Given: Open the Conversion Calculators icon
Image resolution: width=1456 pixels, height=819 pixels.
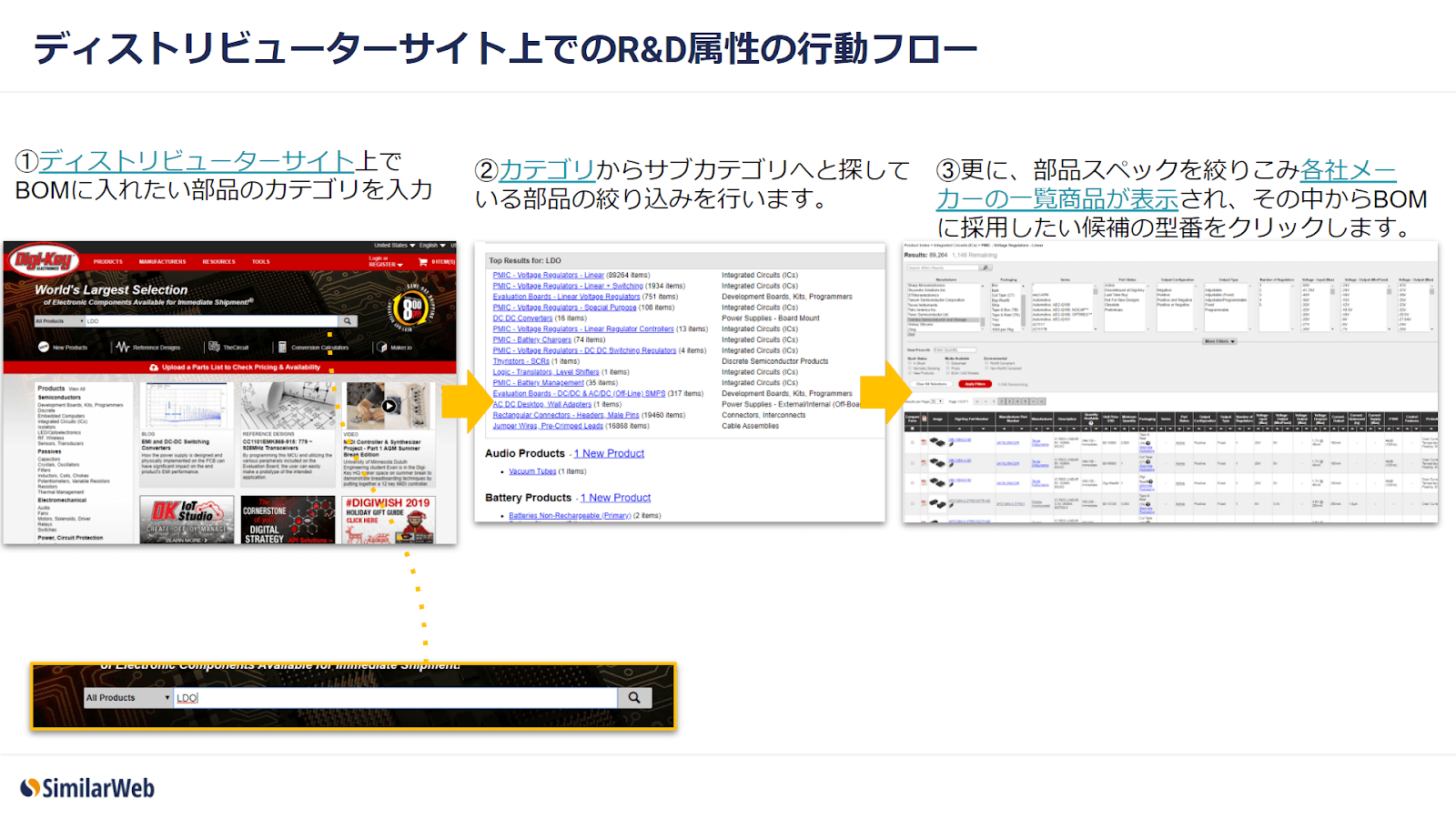Looking at the screenshot, I should (x=282, y=347).
